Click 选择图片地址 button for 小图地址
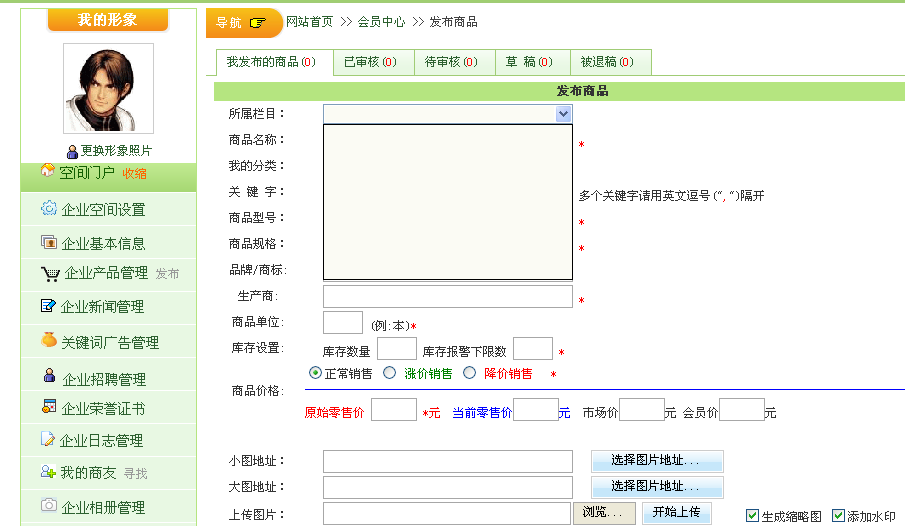 point(657,461)
